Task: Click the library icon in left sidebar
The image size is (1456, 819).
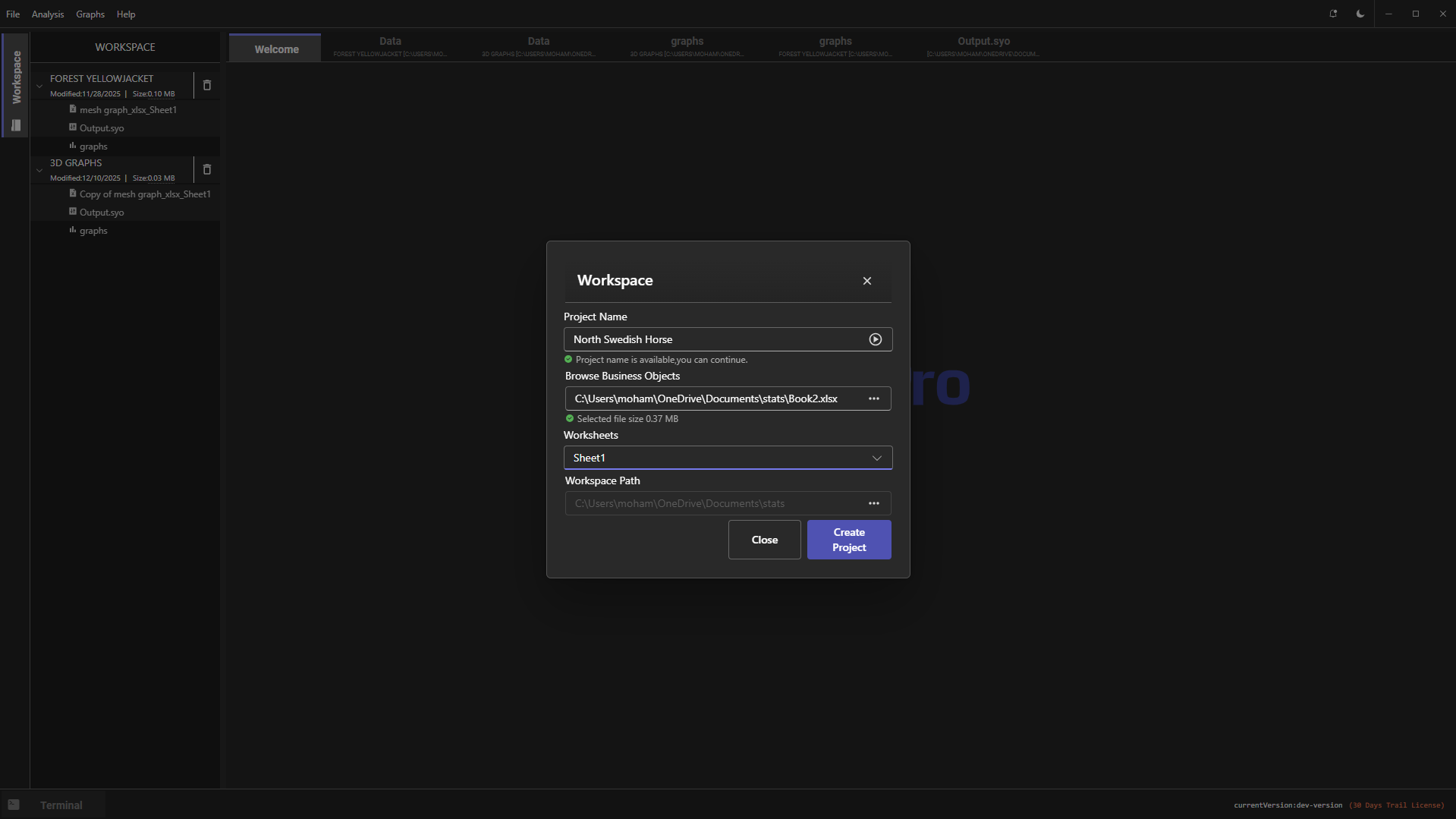Action: point(16,125)
